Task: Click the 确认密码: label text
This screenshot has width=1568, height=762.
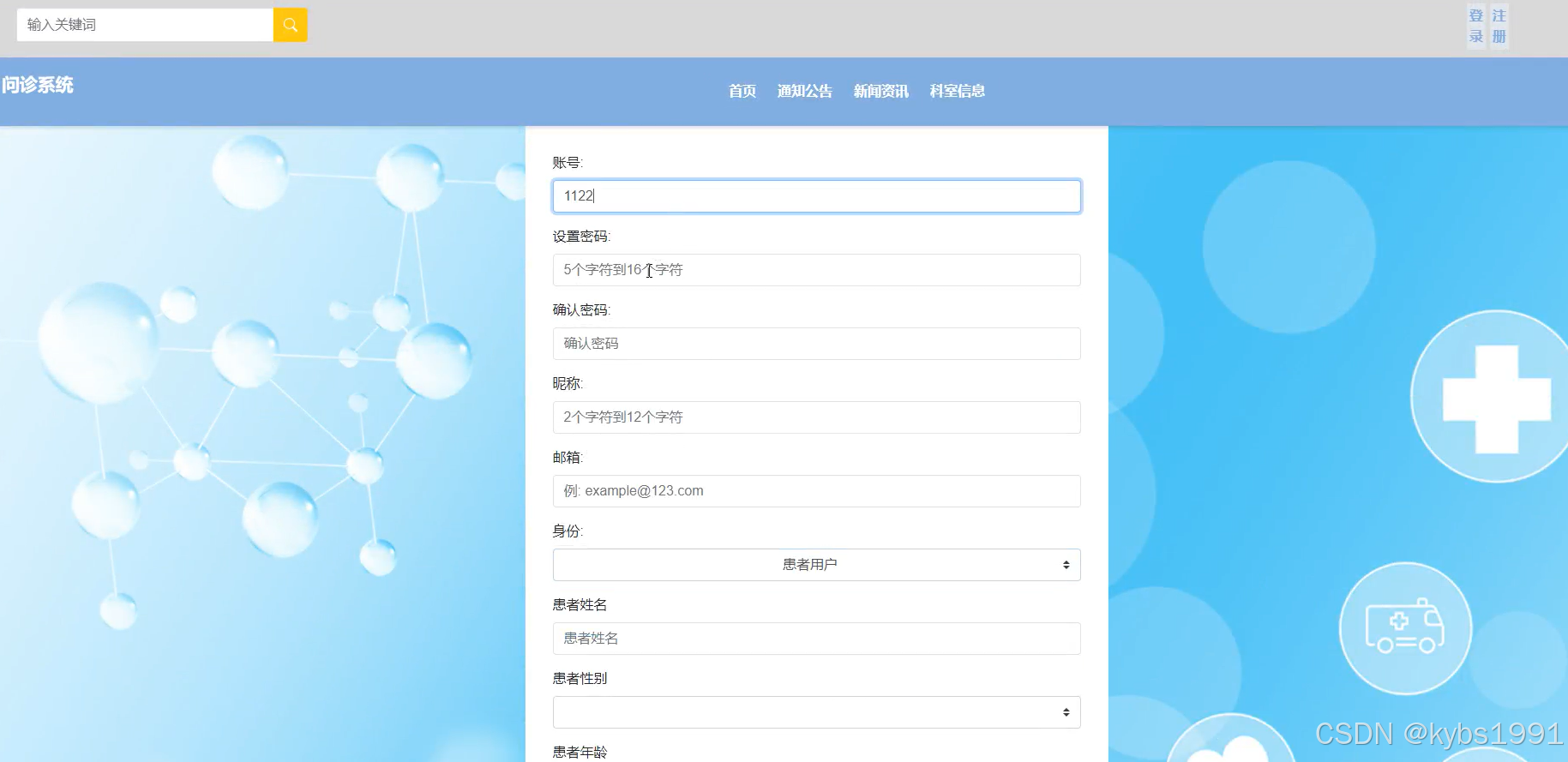Action: click(581, 310)
